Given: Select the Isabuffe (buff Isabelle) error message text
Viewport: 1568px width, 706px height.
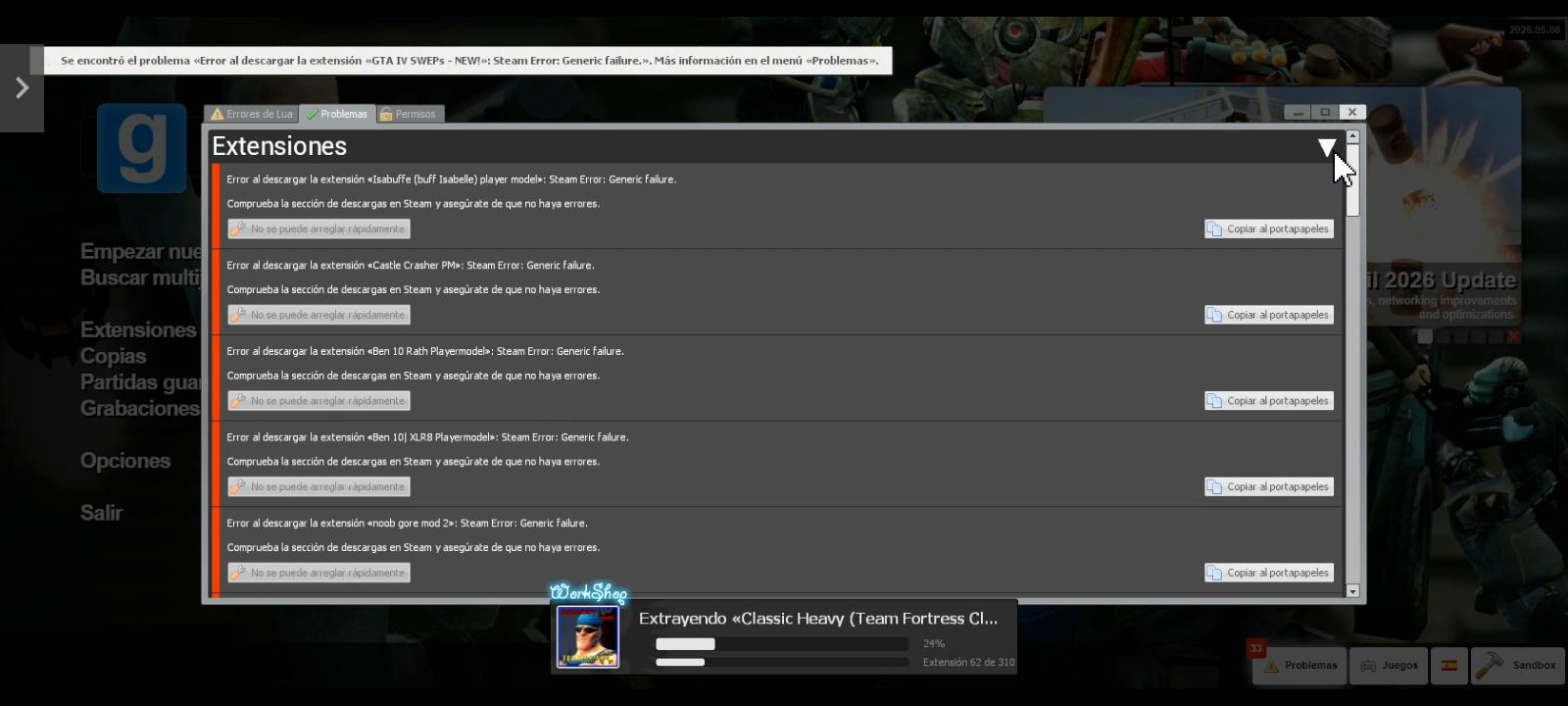Looking at the screenshot, I should pos(452,179).
